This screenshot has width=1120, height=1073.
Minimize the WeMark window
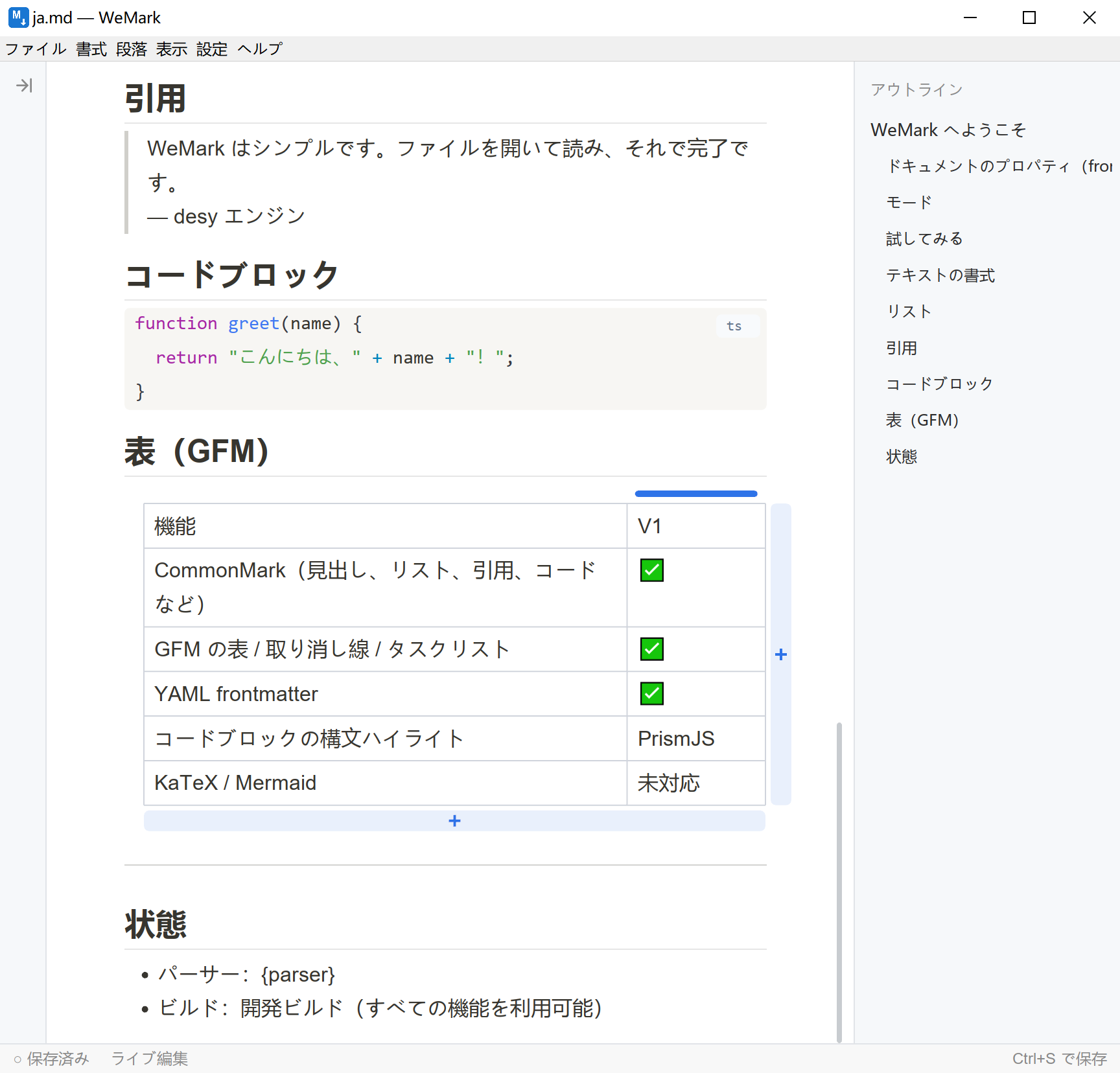[x=970, y=17]
